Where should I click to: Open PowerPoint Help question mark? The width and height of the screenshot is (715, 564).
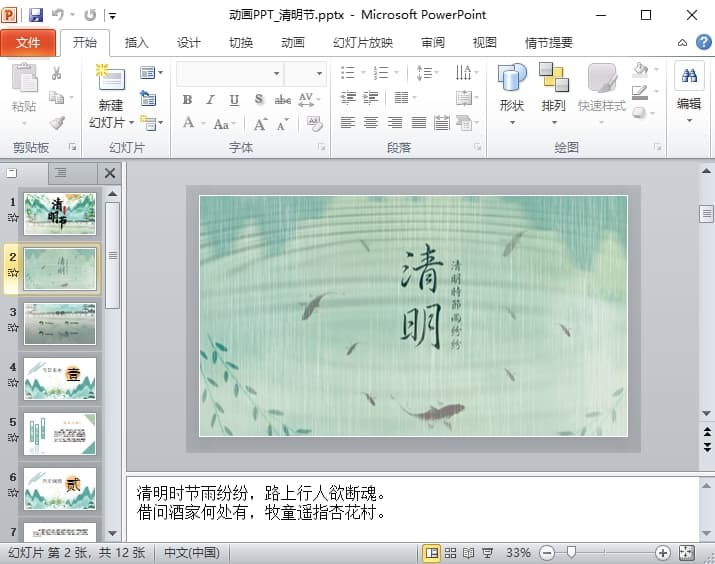(704, 42)
